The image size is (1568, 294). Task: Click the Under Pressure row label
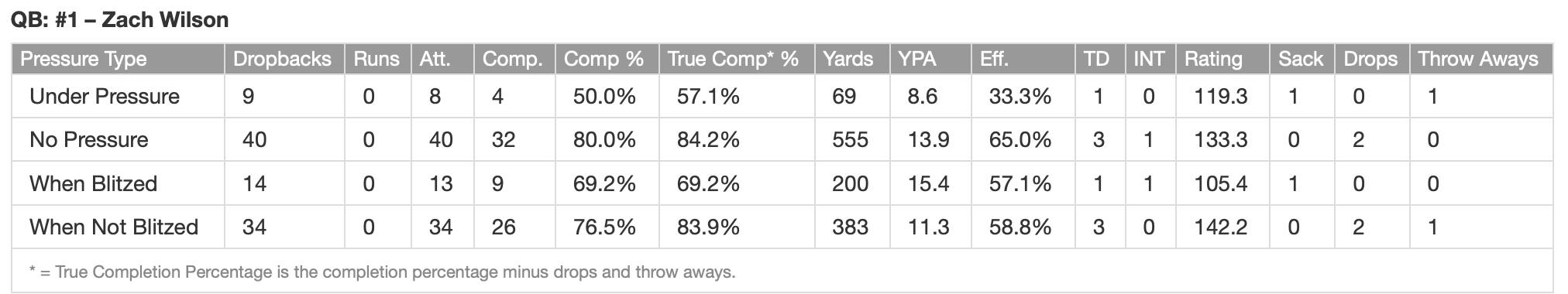(x=105, y=97)
